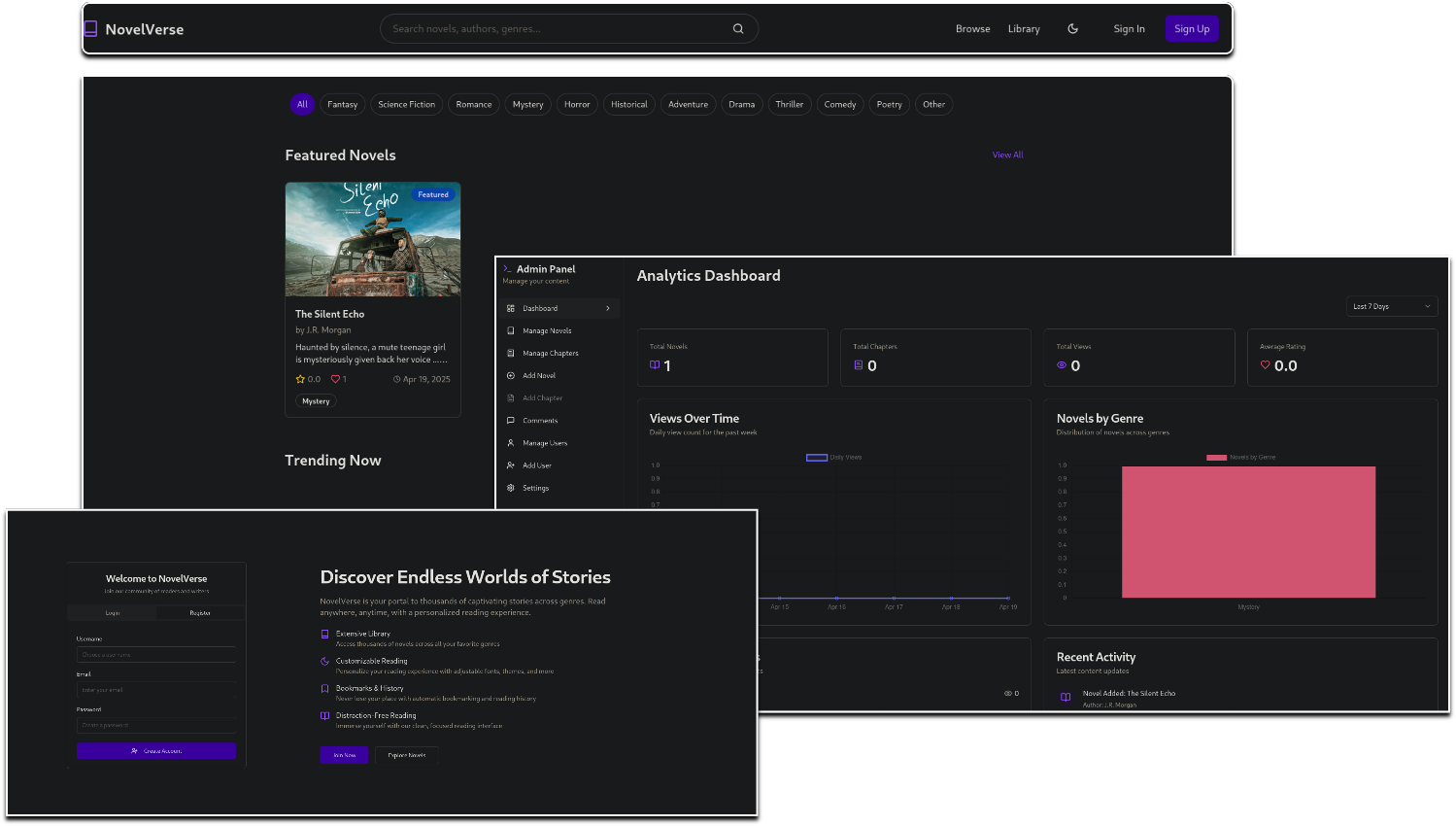The image size is (1456, 826).
Task: Open the Last 7 Days dropdown
Action: [x=1391, y=307]
